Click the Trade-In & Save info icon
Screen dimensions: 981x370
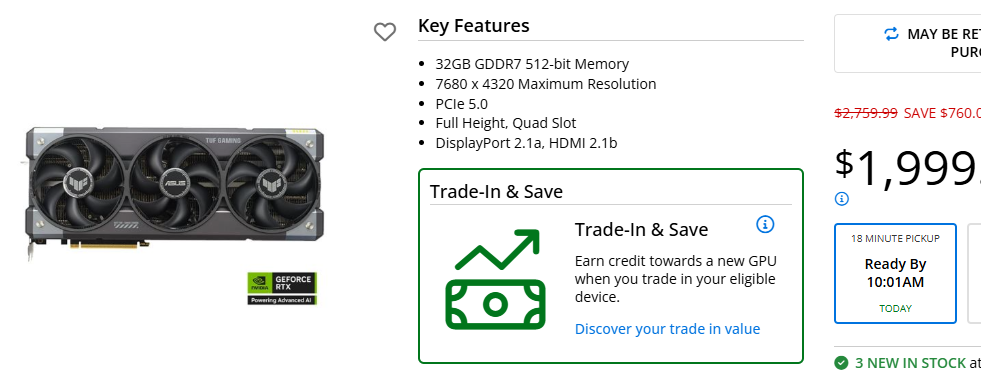click(765, 224)
